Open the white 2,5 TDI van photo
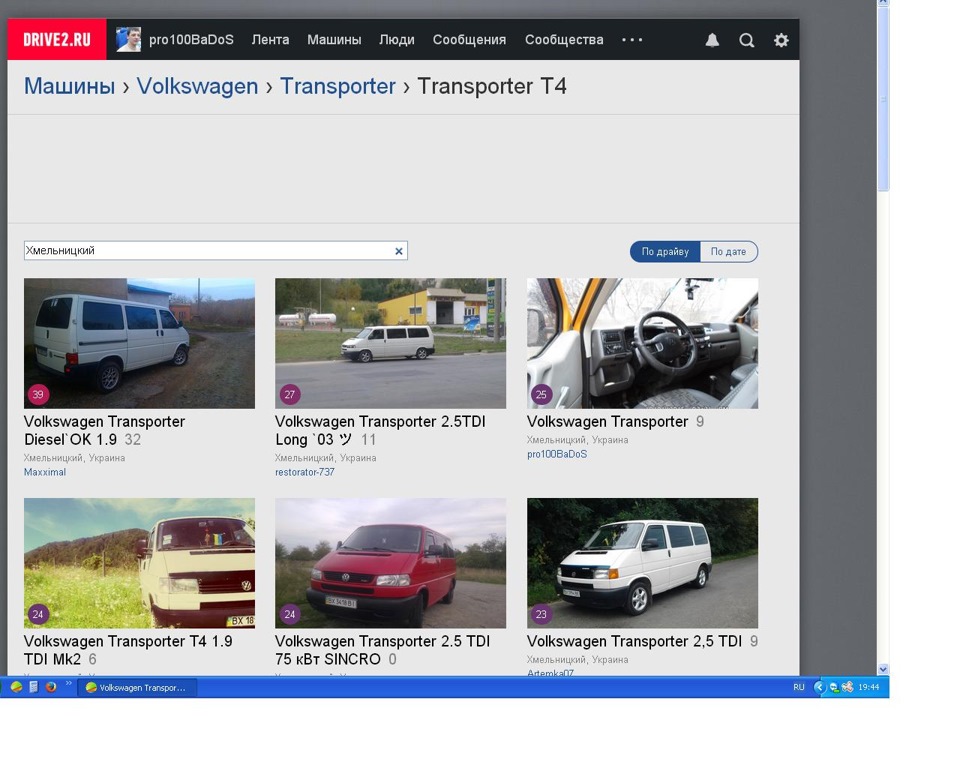 pos(642,563)
